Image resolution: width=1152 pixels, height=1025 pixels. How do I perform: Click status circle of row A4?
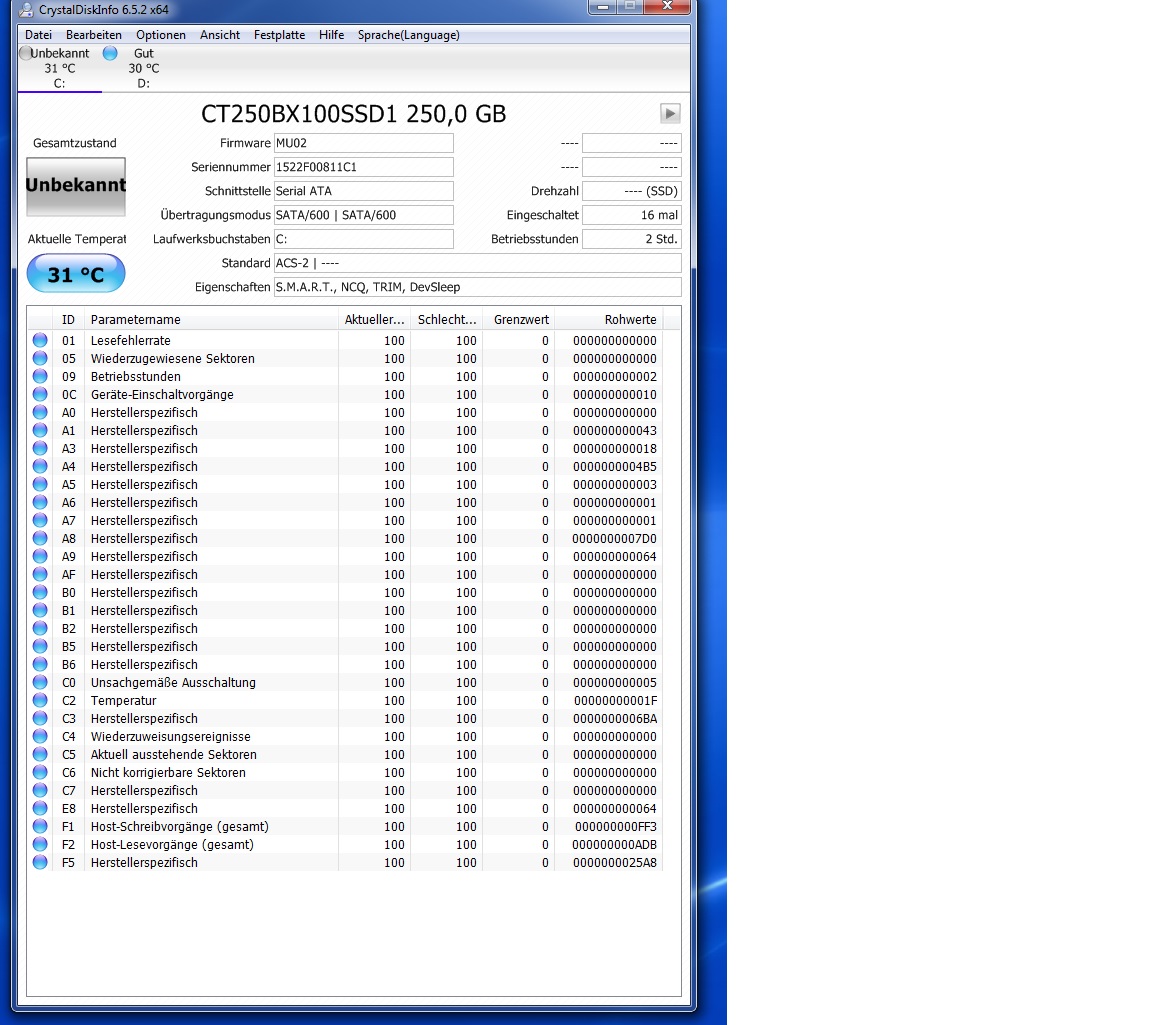pos(40,466)
